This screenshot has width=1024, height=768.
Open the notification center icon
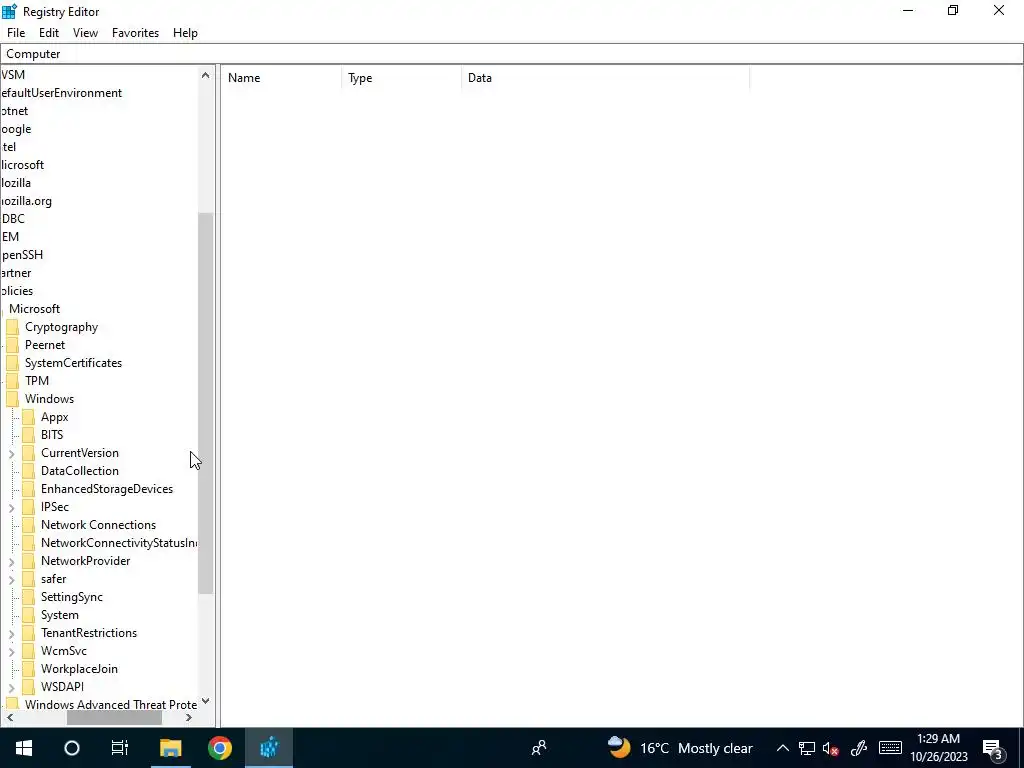(993, 748)
